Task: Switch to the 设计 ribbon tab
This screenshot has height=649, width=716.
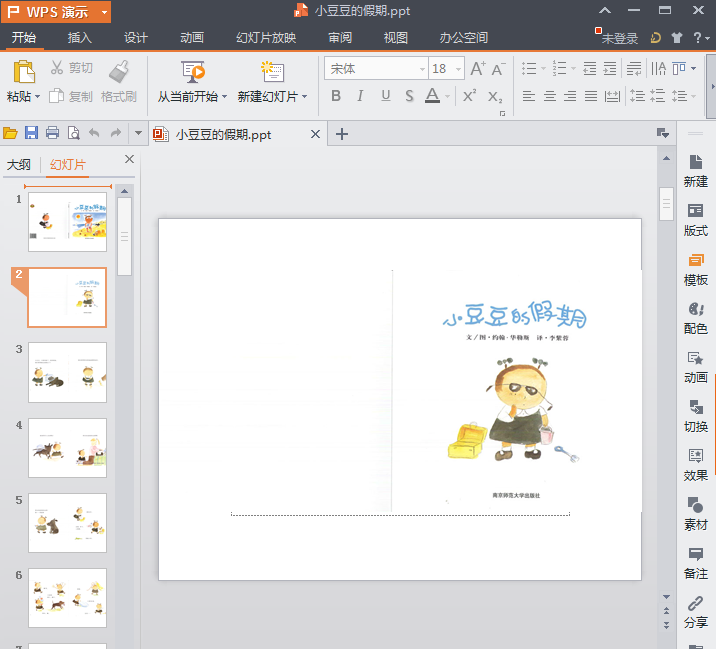Action: click(x=136, y=37)
